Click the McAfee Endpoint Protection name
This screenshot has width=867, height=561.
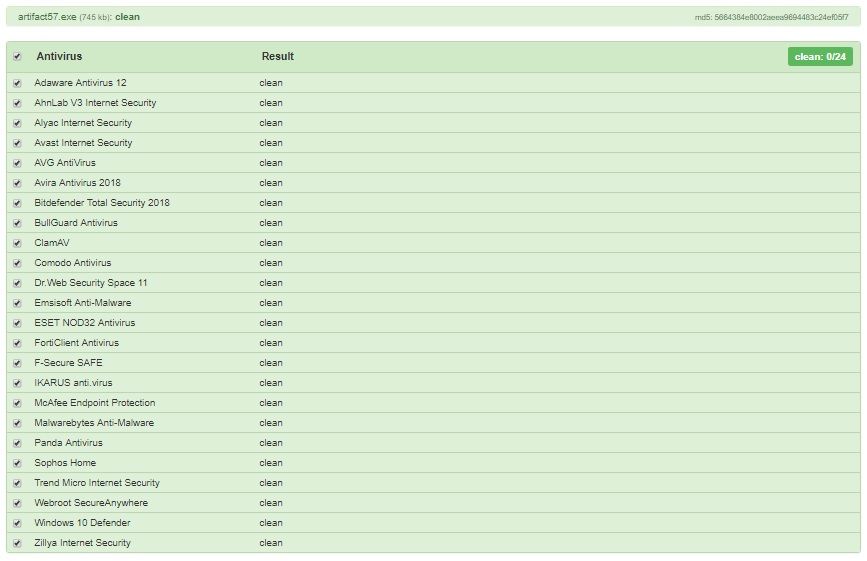95,403
